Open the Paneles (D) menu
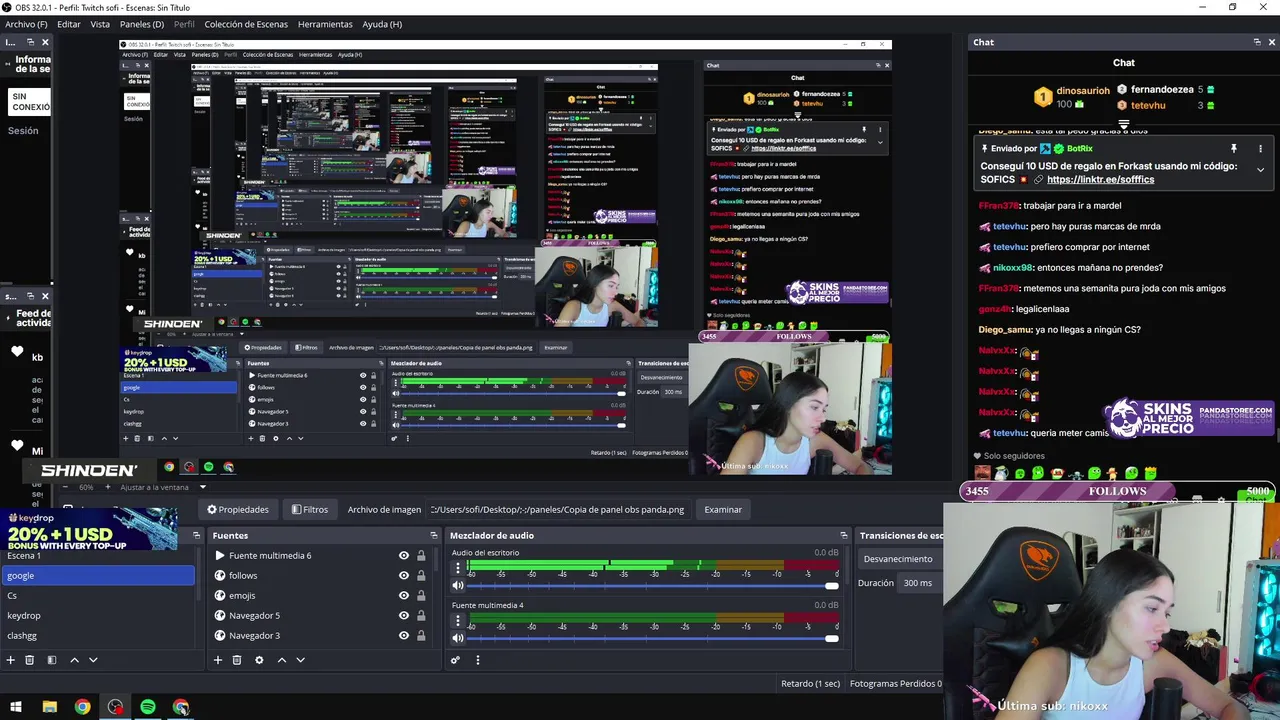Screen dimensions: 1280x720 coord(142,24)
